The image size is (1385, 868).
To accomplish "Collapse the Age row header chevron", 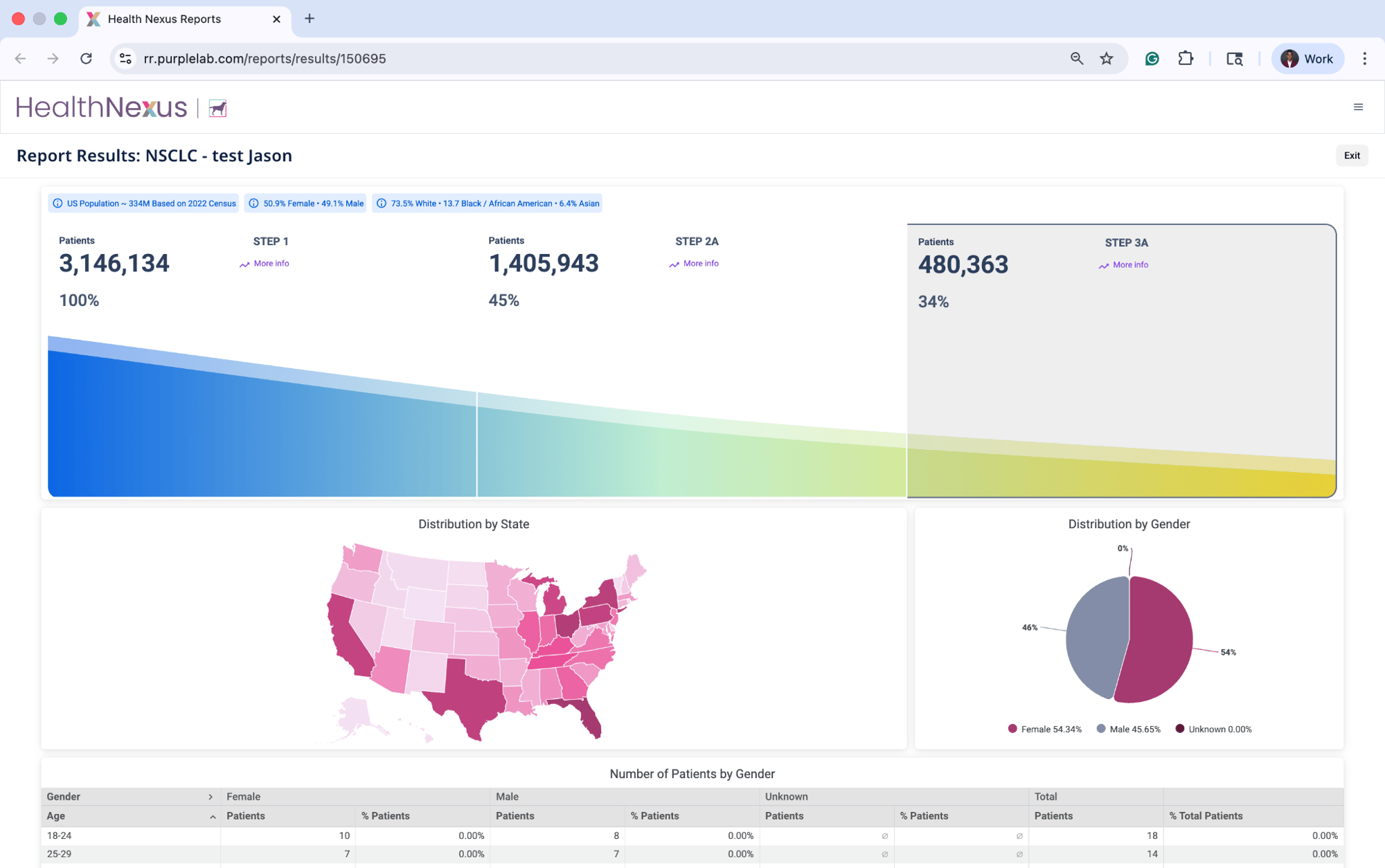I will 213,817.
